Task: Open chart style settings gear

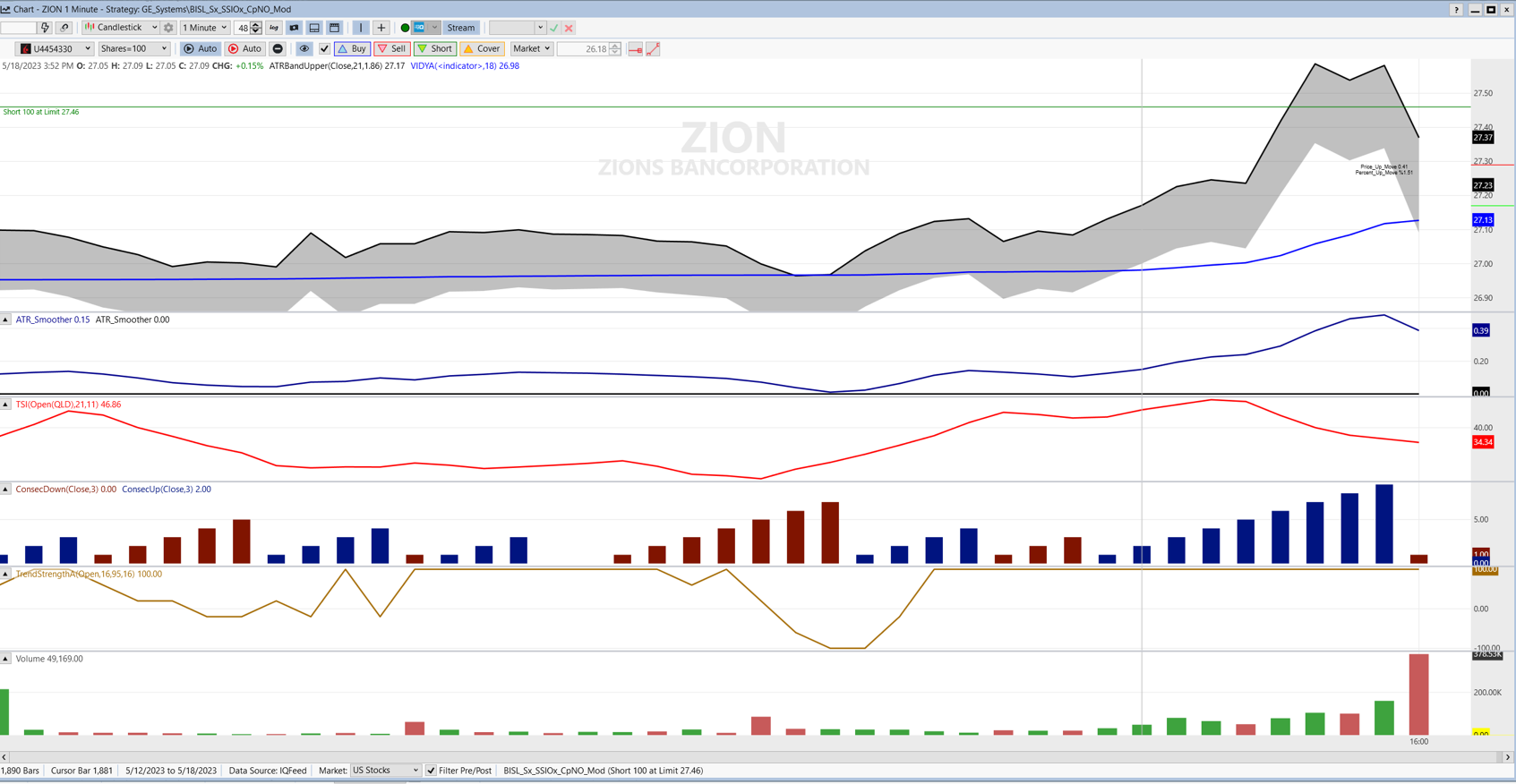Action: pos(168,28)
